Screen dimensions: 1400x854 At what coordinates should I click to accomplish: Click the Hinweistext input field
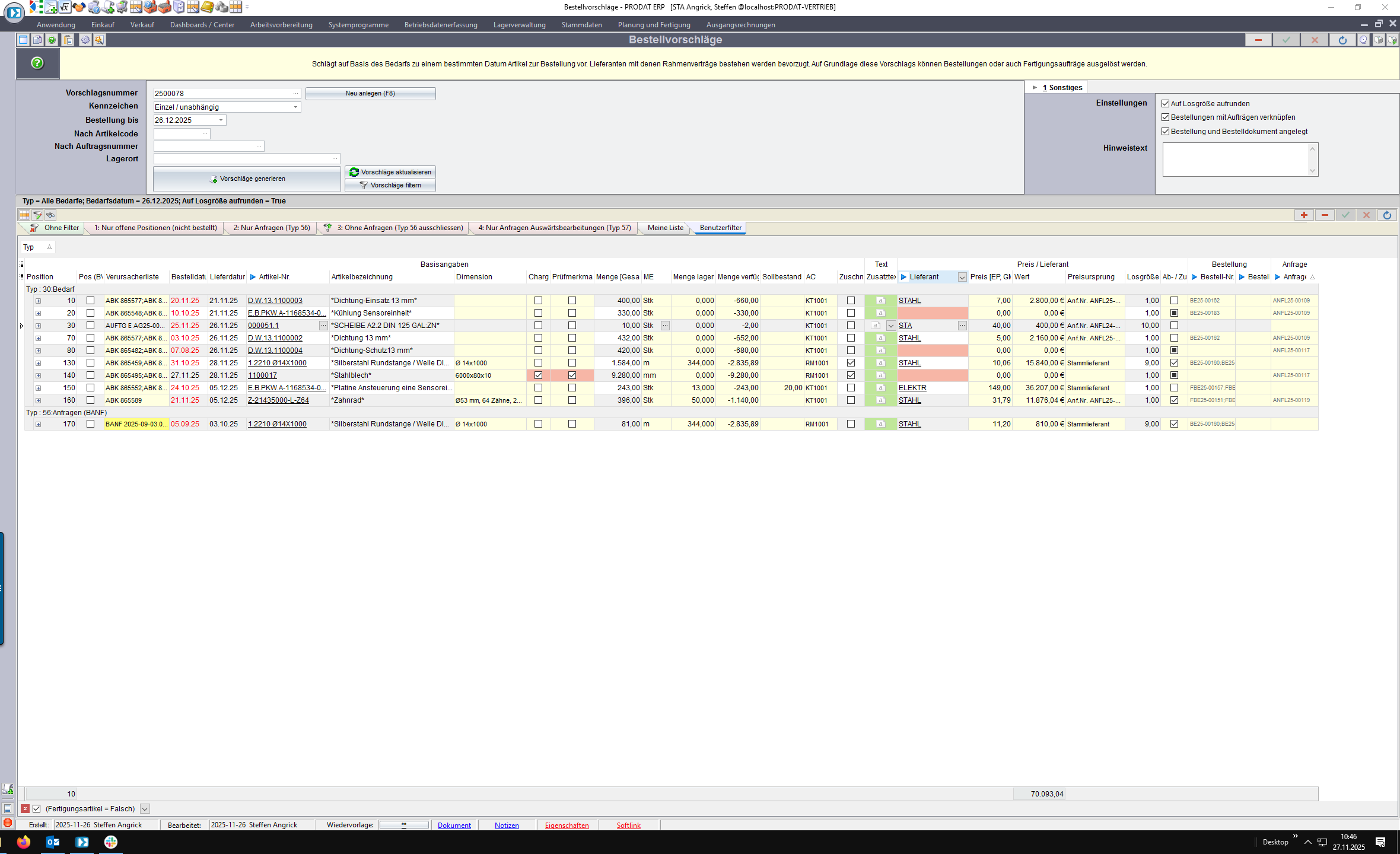(1235, 160)
